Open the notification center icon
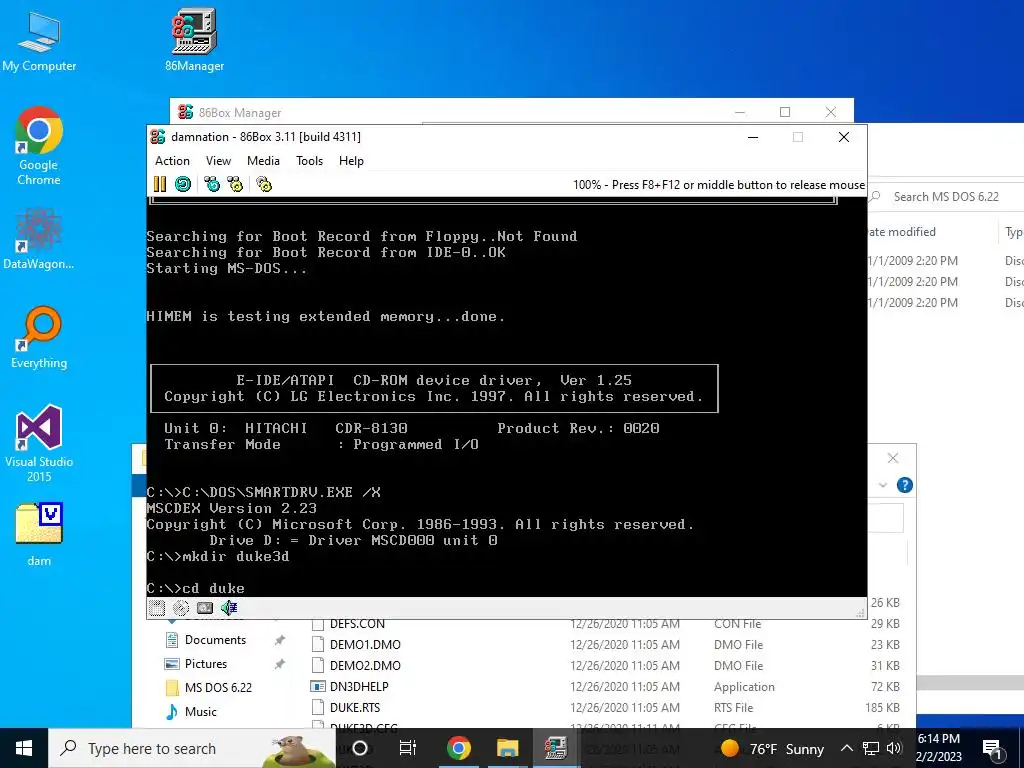 point(992,748)
